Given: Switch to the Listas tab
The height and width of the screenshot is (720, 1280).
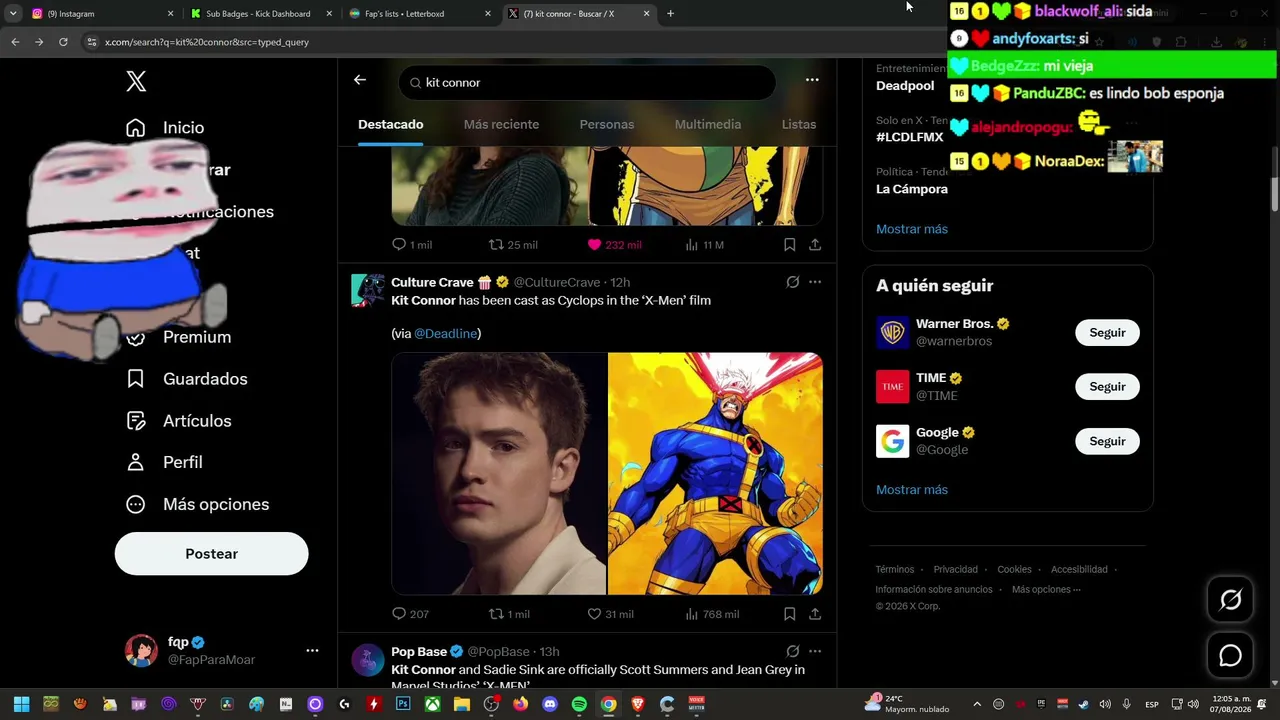Looking at the screenshot, I should (x=799, y=124).
